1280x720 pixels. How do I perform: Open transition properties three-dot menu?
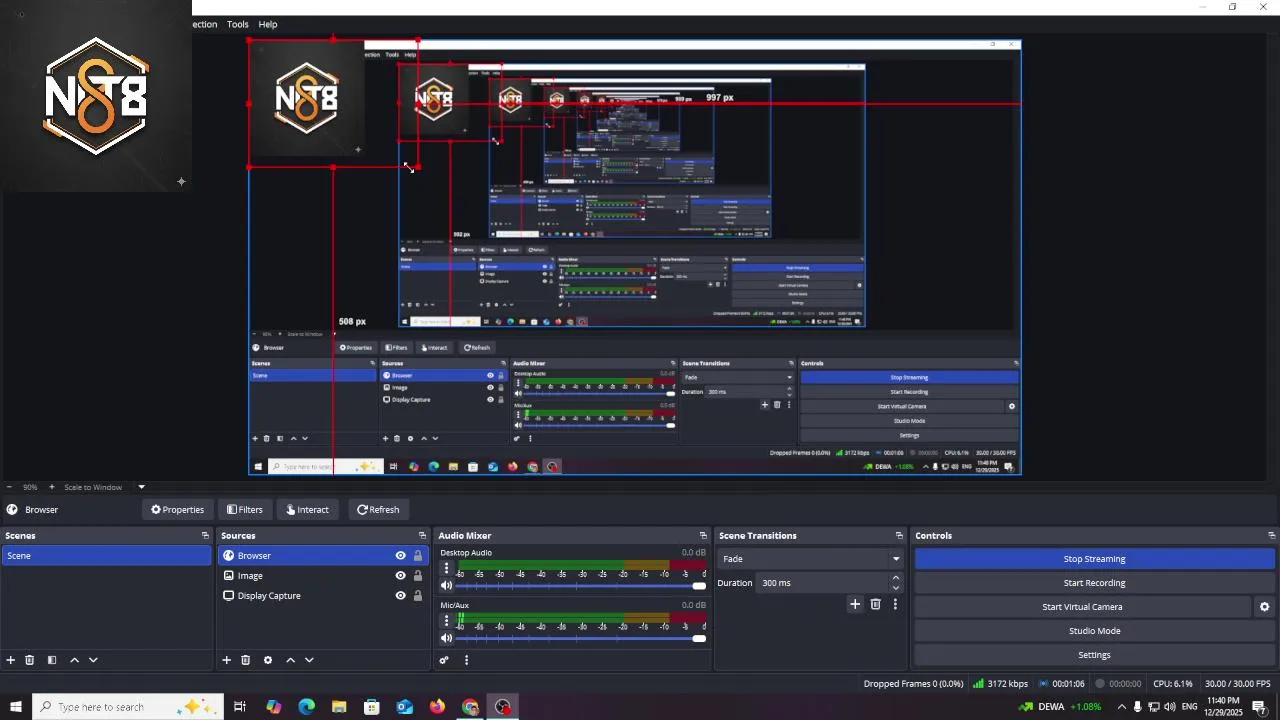click(x=895, y=604)
